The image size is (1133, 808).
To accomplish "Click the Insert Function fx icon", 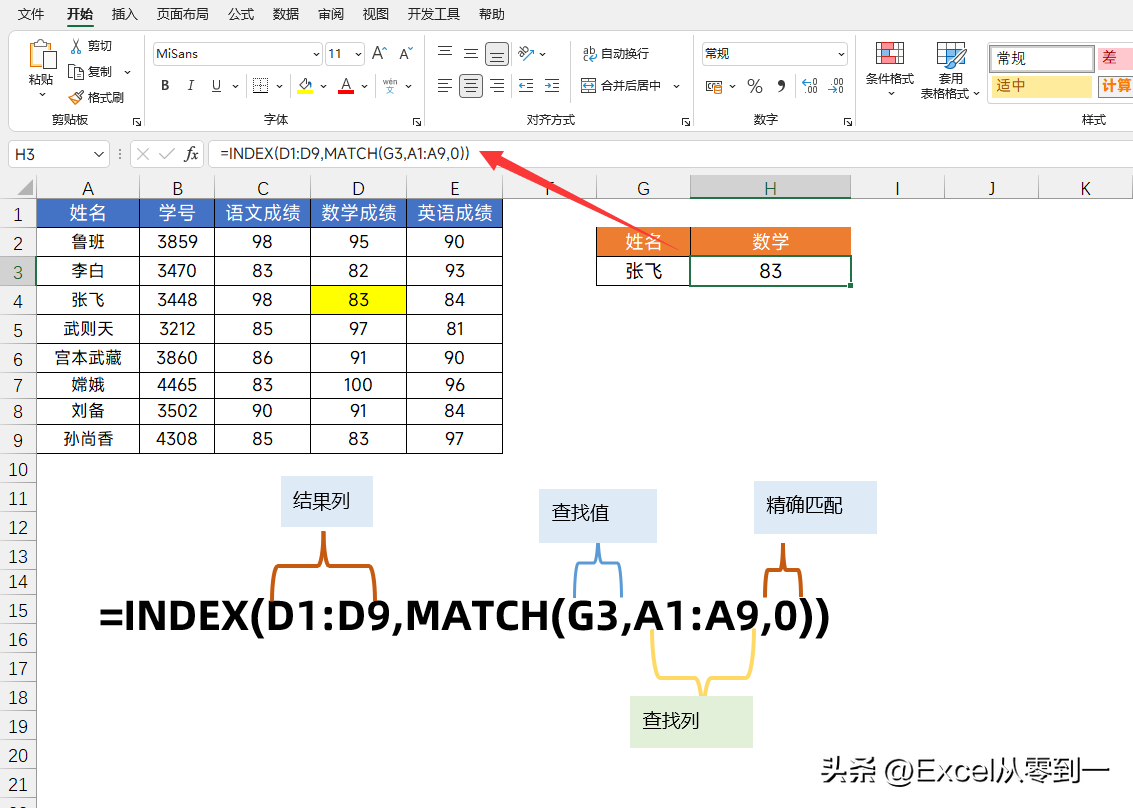I will pyautogui.click(x=191, y=154).
